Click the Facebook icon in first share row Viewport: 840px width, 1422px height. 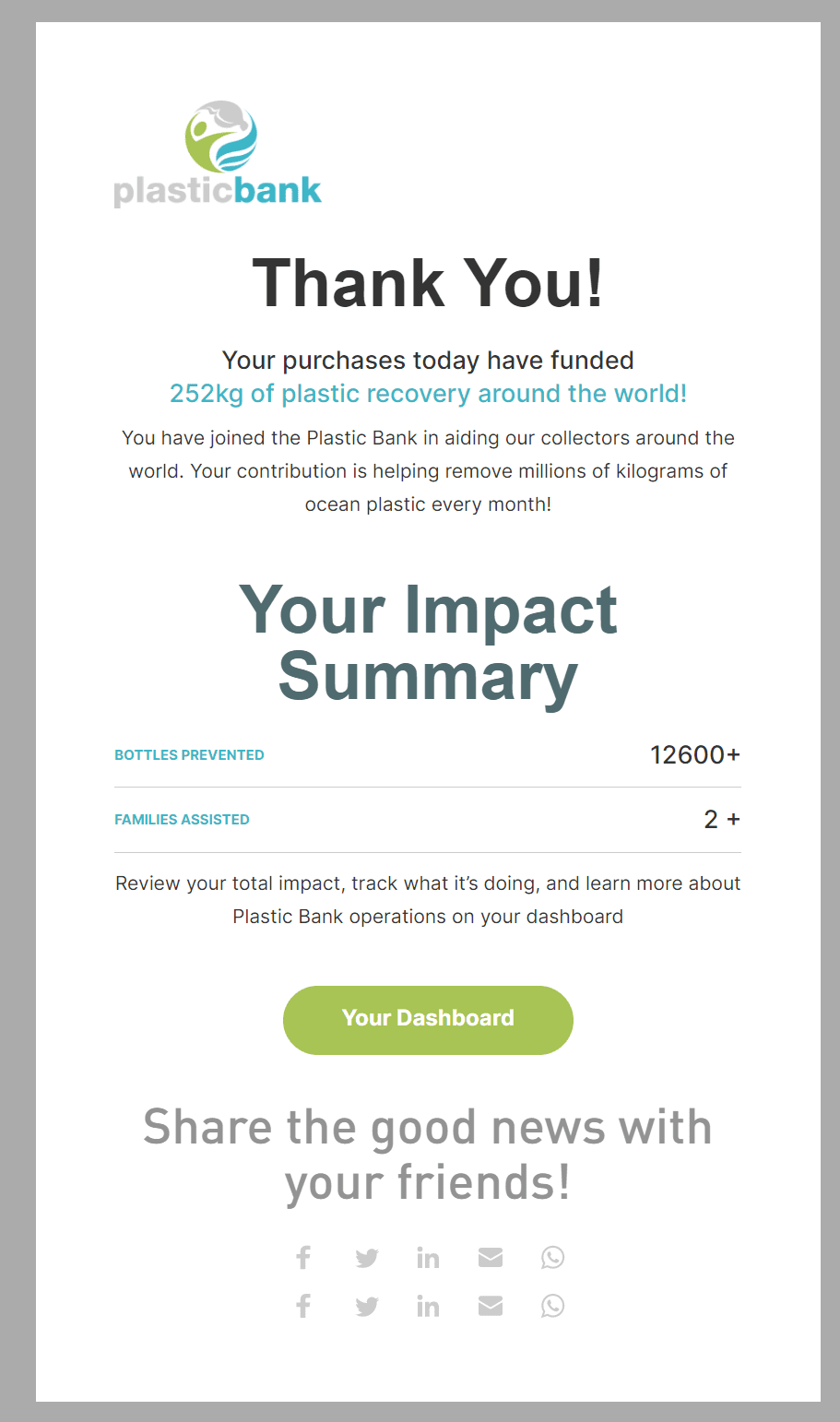(303, 1258)
